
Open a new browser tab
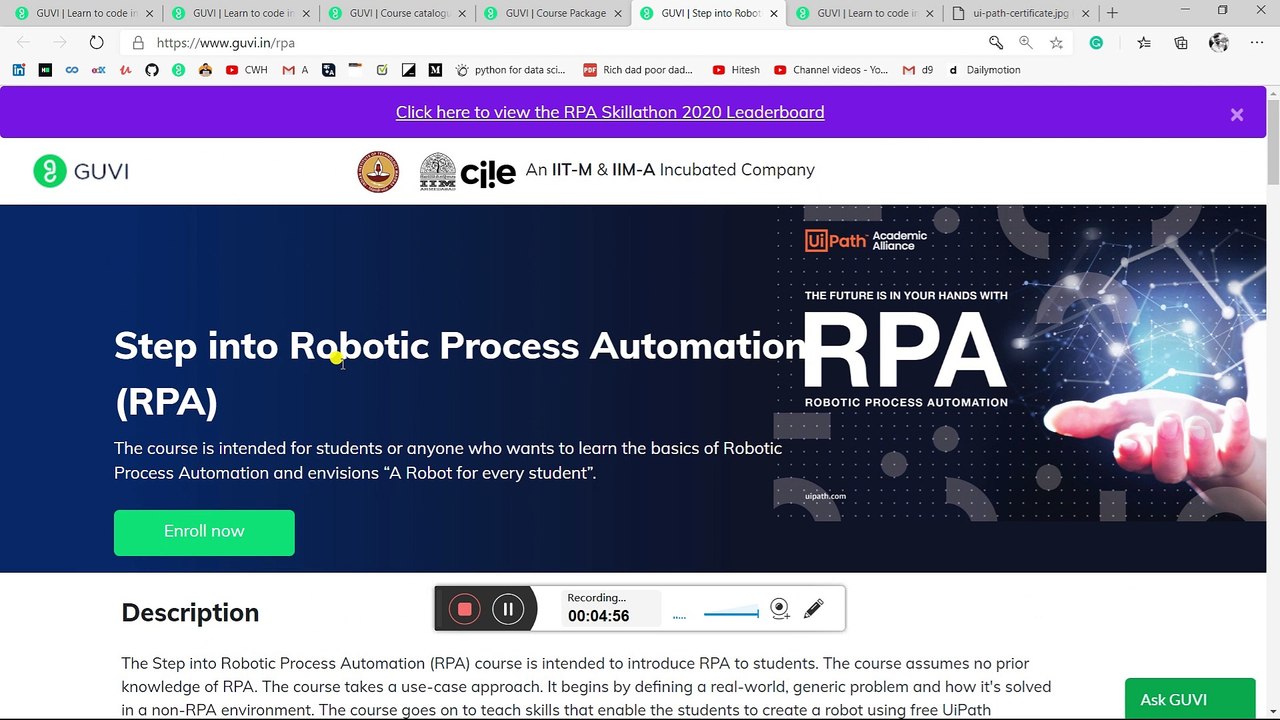(1112, 13)
